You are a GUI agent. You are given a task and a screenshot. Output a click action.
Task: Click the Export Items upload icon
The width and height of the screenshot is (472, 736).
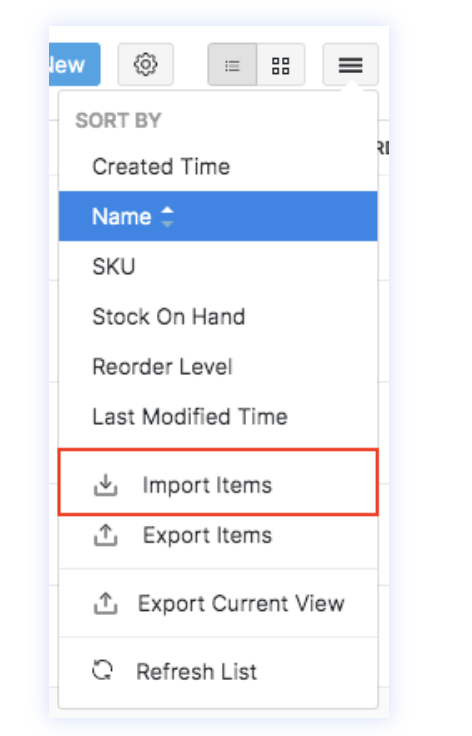click(106, 535)
